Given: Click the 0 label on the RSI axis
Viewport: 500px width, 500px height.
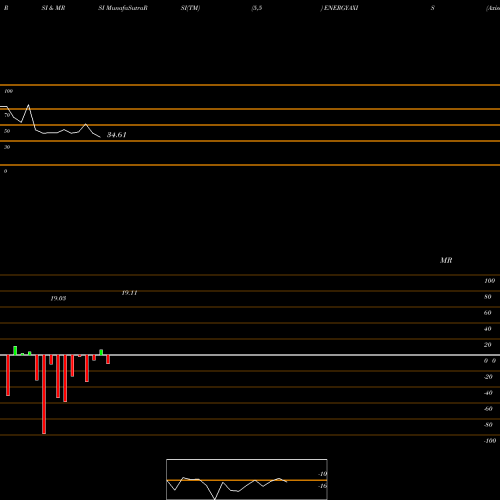Looking at the screenshot, I should coord(5,171).
